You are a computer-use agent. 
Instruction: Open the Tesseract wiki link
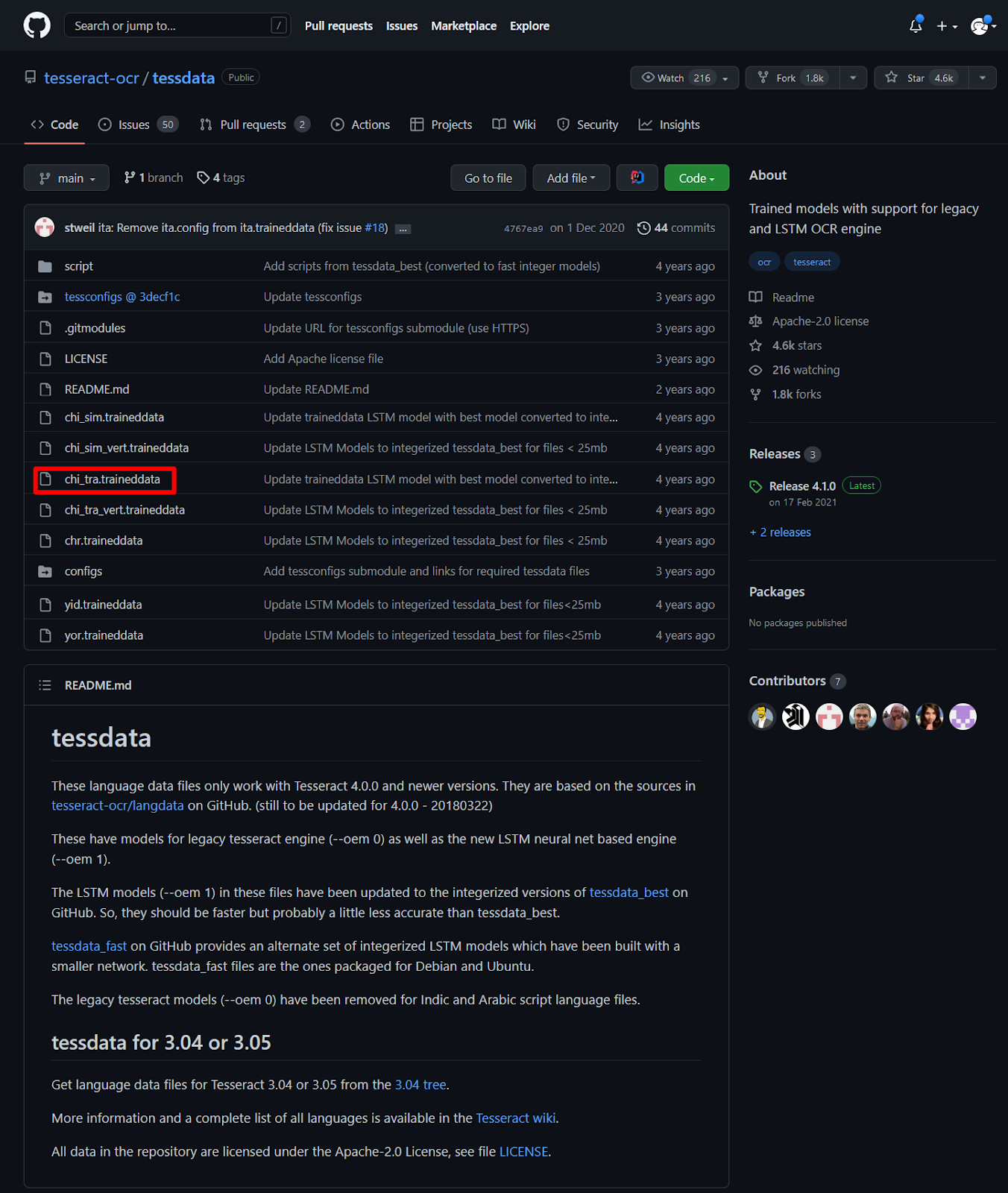516,1118
